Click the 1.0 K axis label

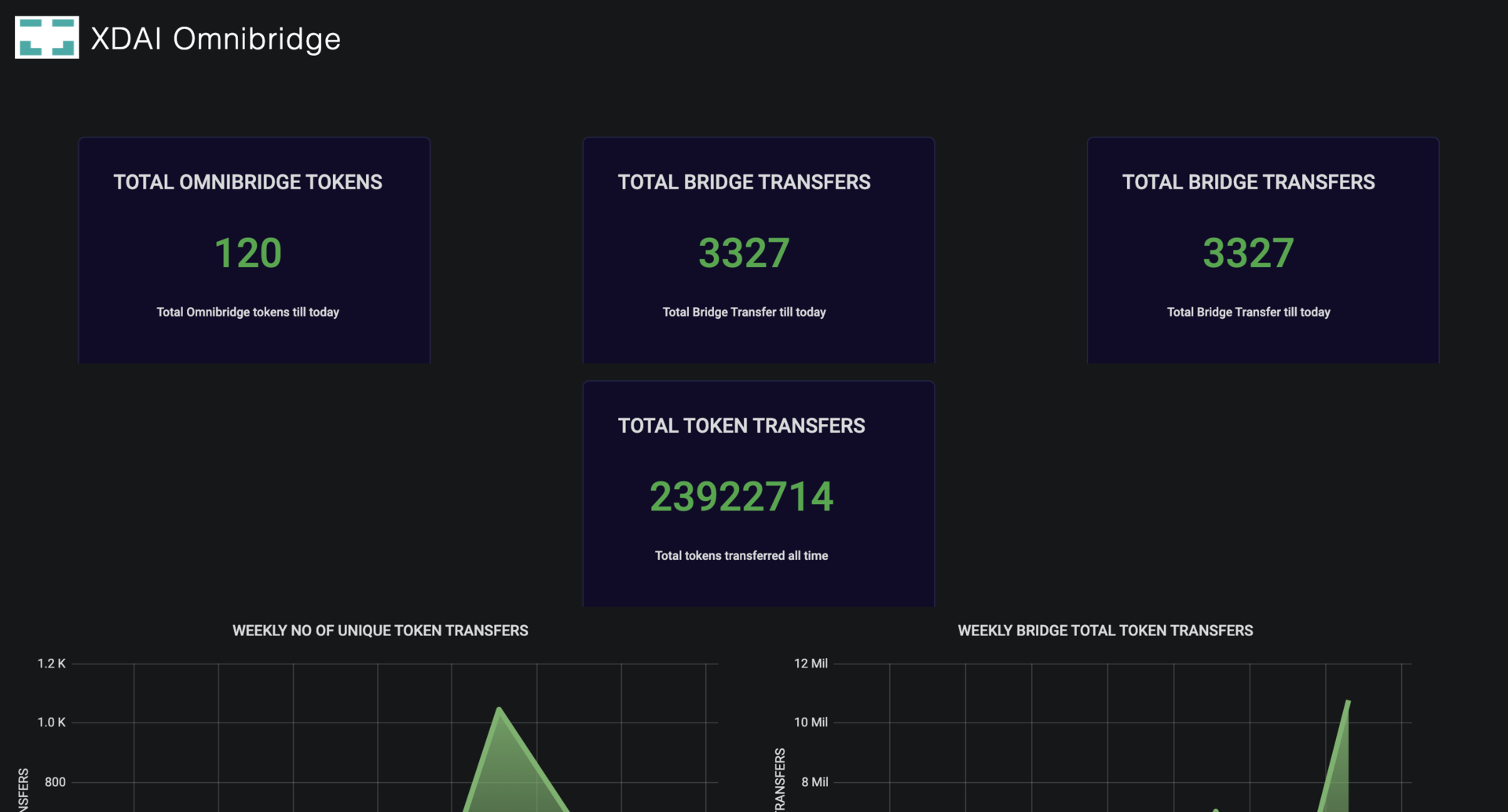(52, 722)
